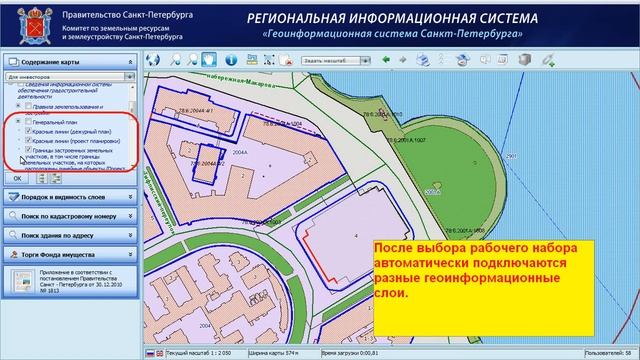Click the collapse-all tree icon beside OK
Viewport: 640px width, 360px height.
55,178
